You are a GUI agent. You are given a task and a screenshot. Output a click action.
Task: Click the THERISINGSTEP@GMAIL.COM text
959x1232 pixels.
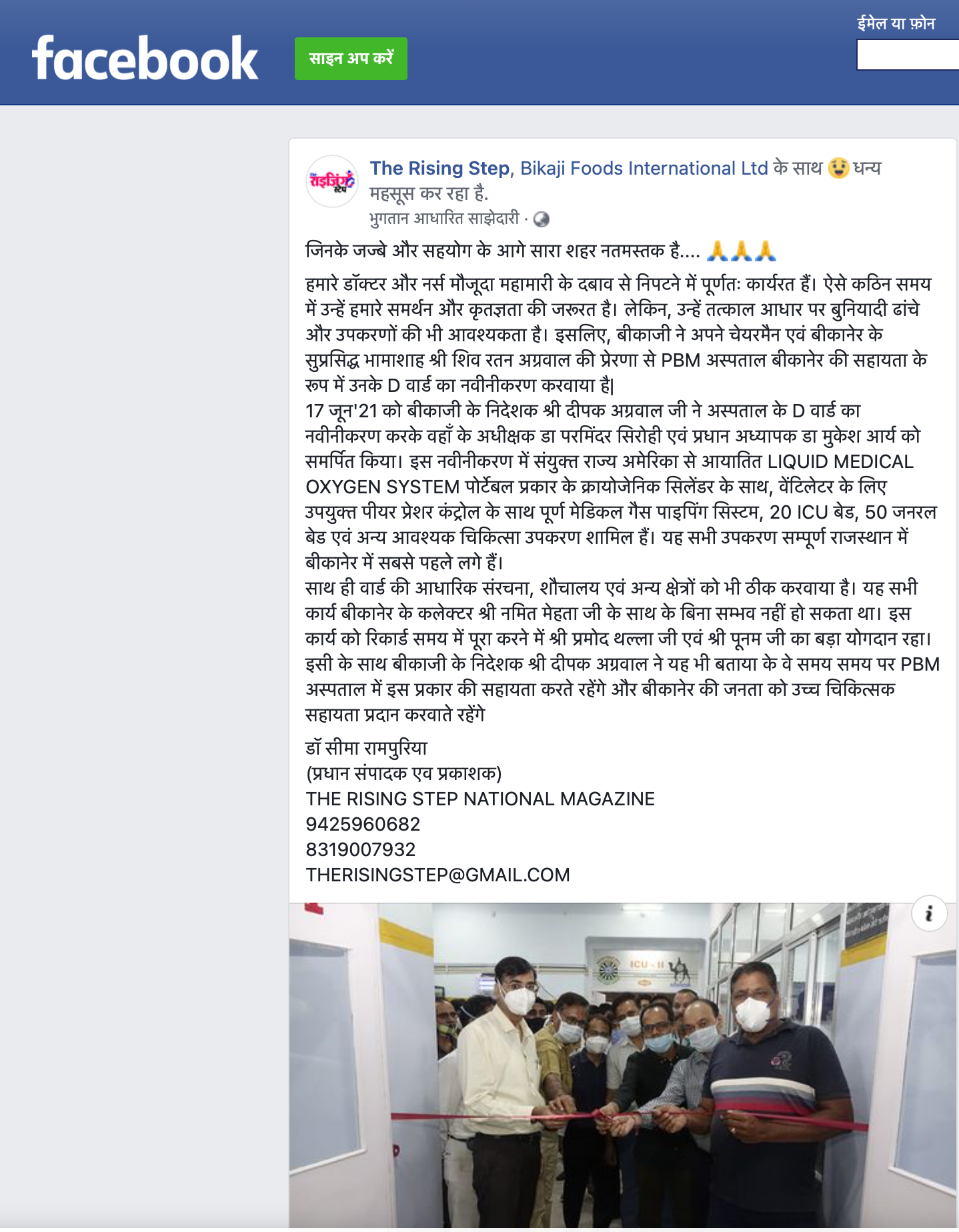pos(438,875)
